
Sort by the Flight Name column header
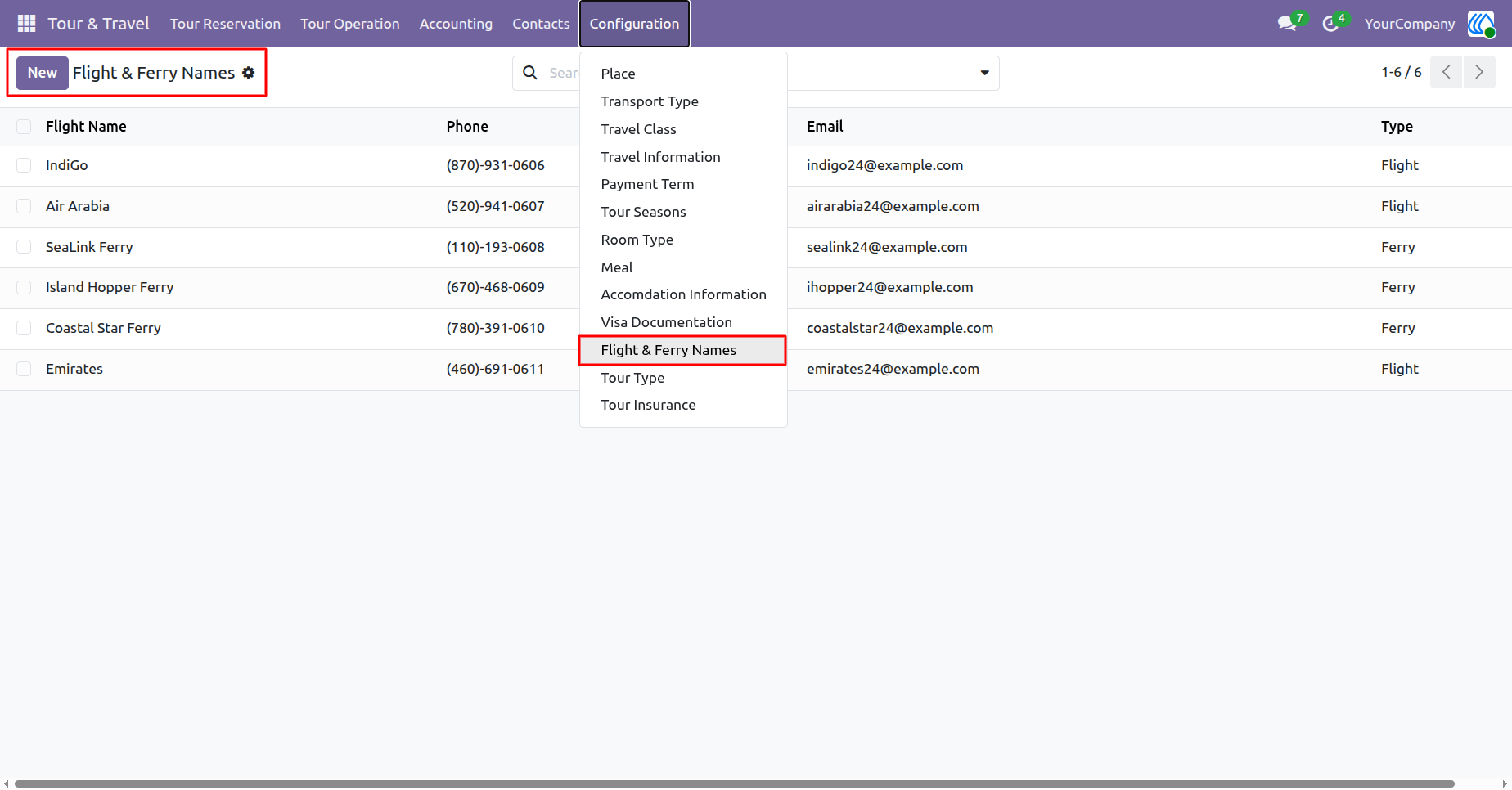click(x=86, y=127)
